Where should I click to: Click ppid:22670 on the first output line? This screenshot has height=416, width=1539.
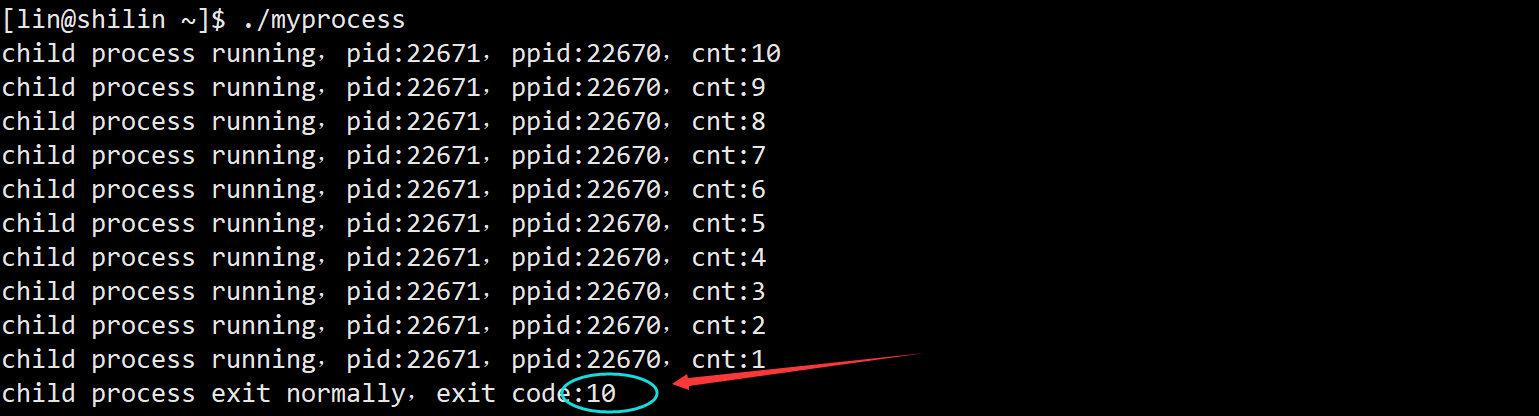(x=586, y=54)
